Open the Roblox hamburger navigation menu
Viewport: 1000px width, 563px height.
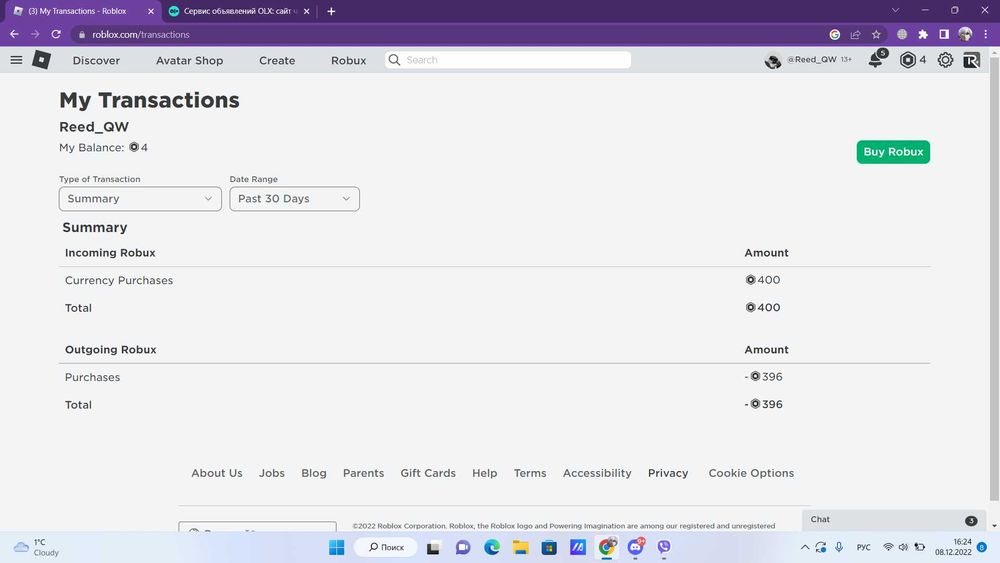tap(17, 60)
